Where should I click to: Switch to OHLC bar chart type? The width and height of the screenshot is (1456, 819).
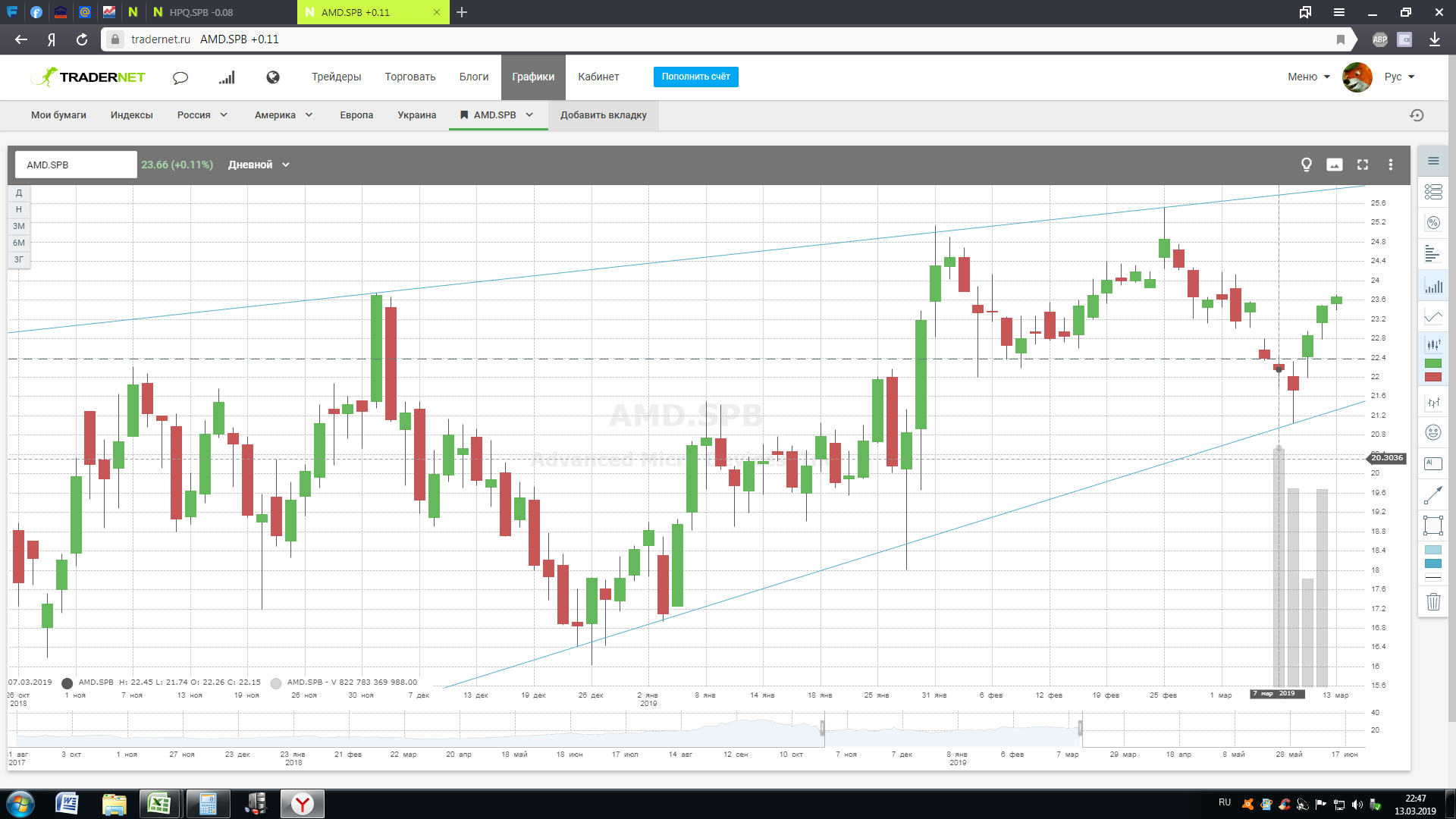tap(1433, 403)
